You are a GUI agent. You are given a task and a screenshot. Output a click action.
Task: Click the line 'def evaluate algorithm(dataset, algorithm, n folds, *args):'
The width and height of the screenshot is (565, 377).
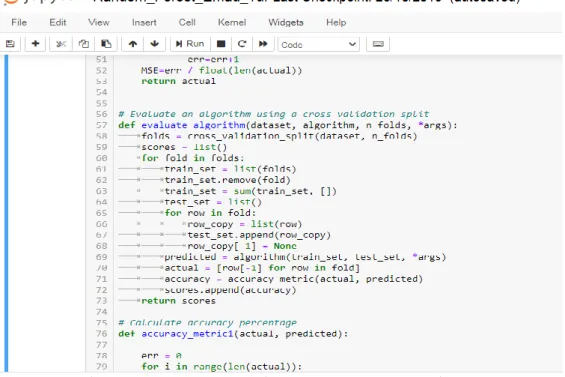288,125
